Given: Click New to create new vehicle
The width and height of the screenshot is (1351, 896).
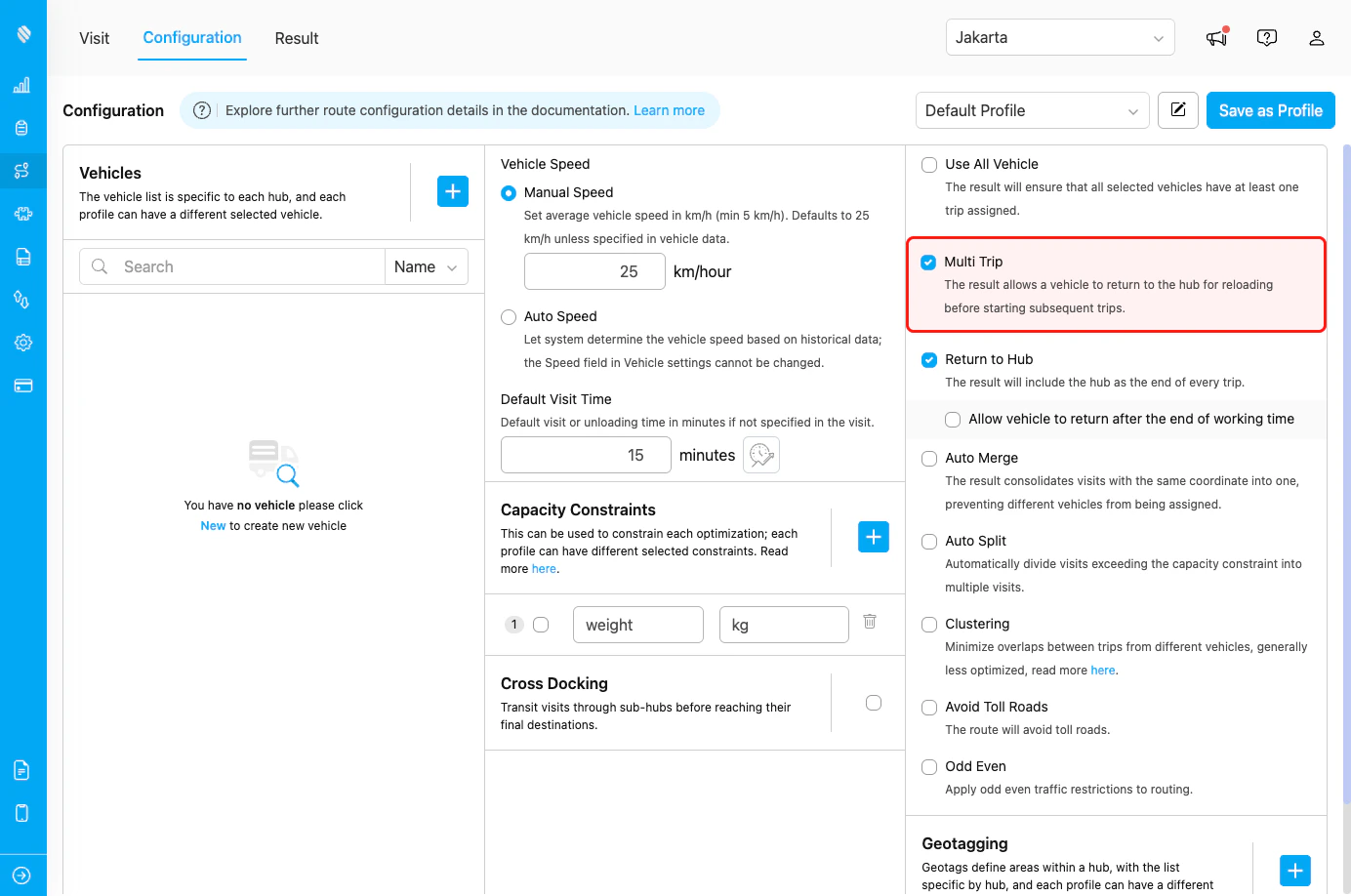Looking at the screenshot, I should click(213, 526).
